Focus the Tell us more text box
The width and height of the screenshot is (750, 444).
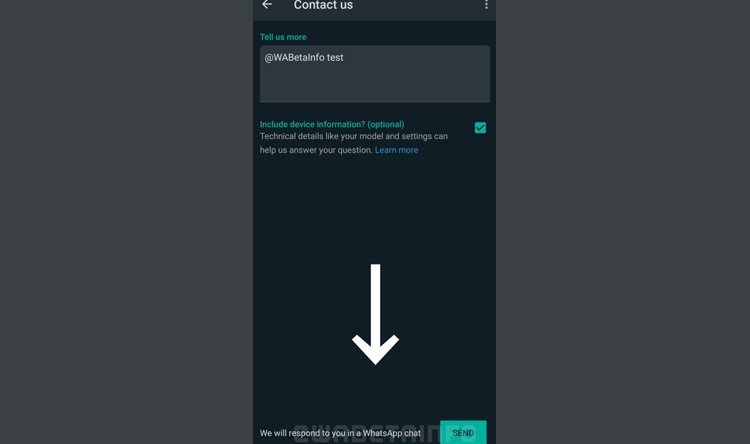[375, 74]
